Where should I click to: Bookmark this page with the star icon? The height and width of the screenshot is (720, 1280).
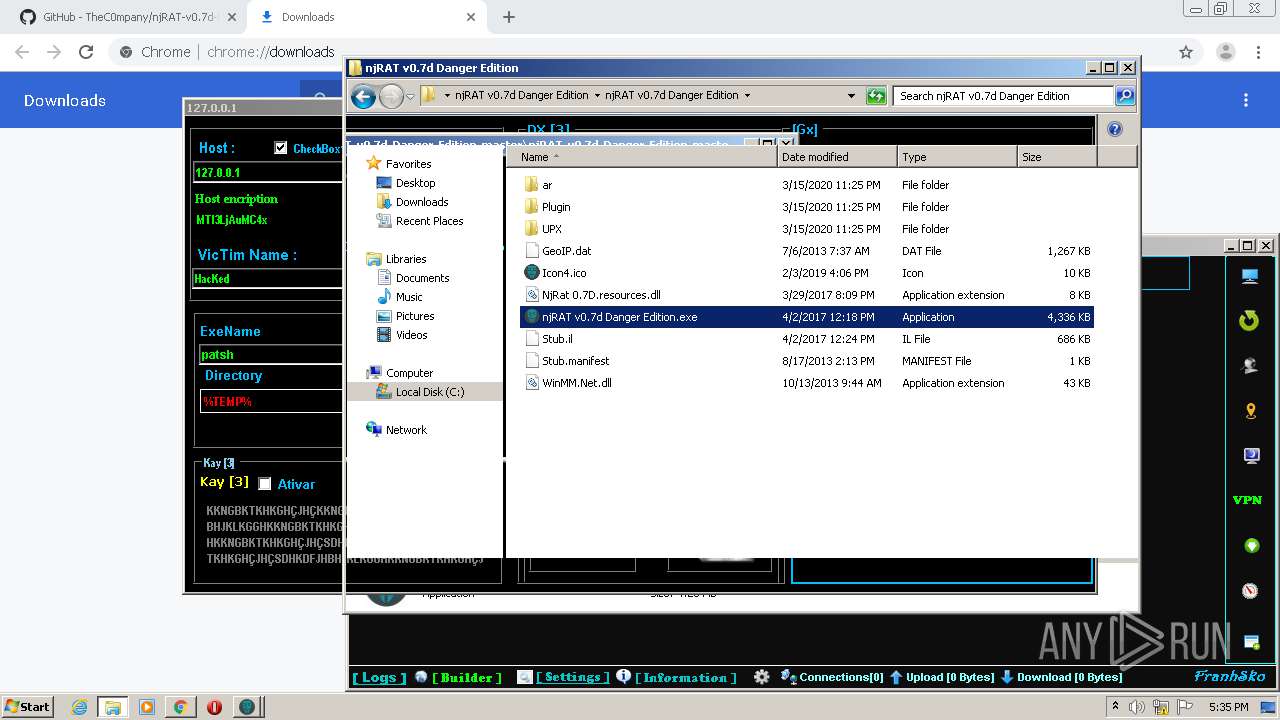pyautogui.click(x=1186, y=52)
